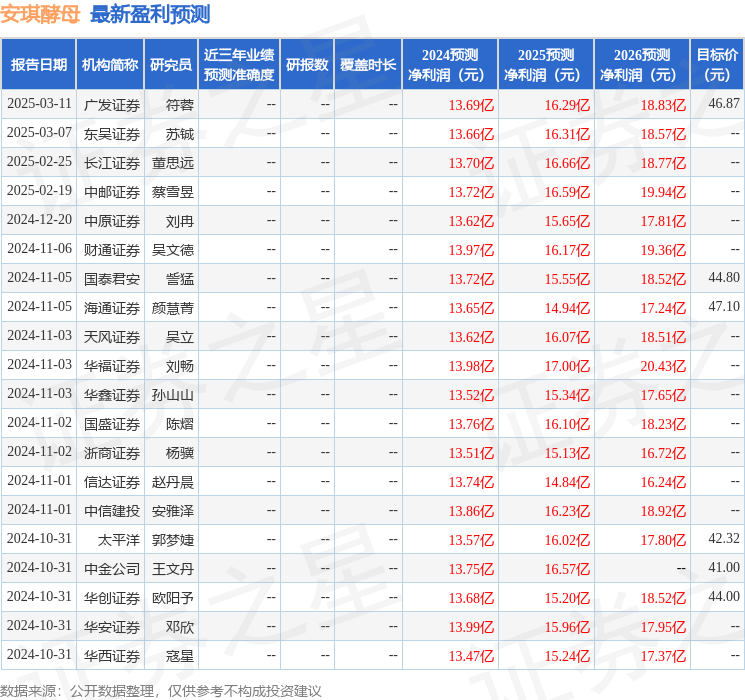
Task: Click the 安琪酵母 title text
Action: [x=40, y=14]
